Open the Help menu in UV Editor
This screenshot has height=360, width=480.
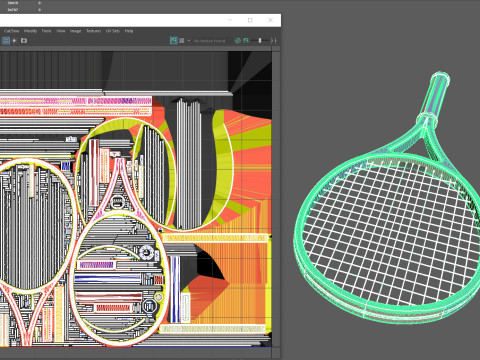coord(129,31)
